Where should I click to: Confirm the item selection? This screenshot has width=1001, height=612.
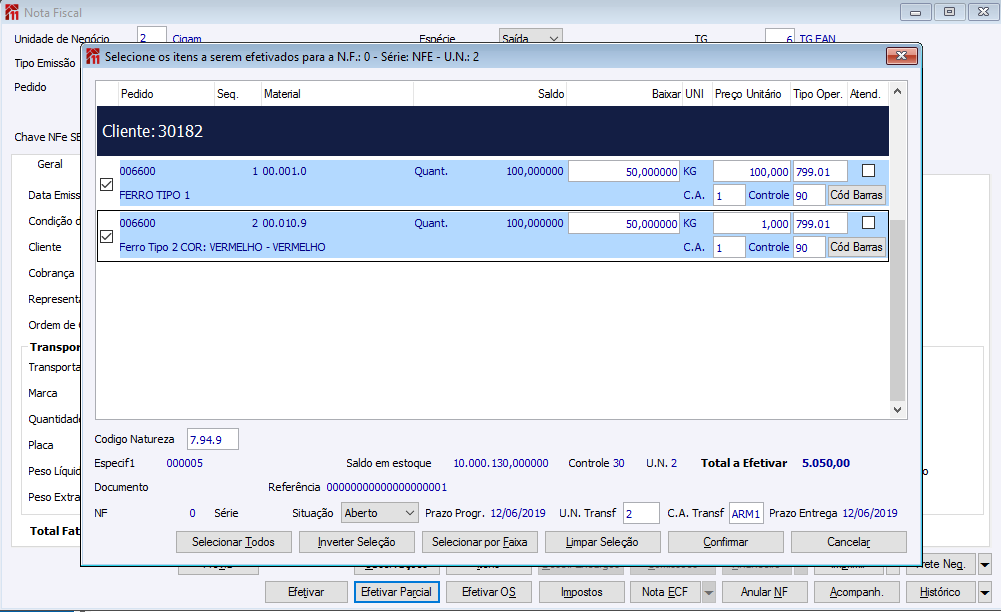click(725, 542)
